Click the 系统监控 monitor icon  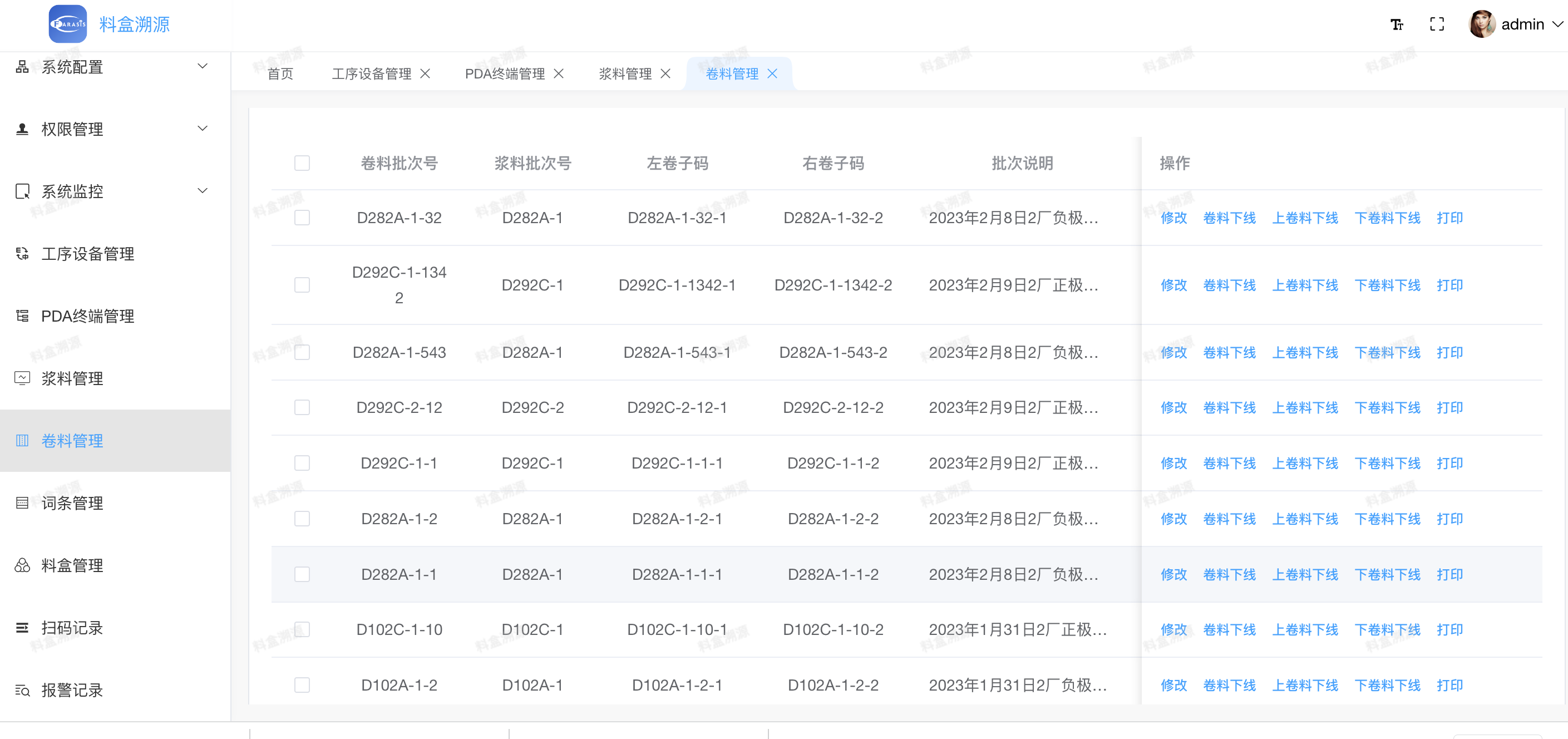[22, 191]
